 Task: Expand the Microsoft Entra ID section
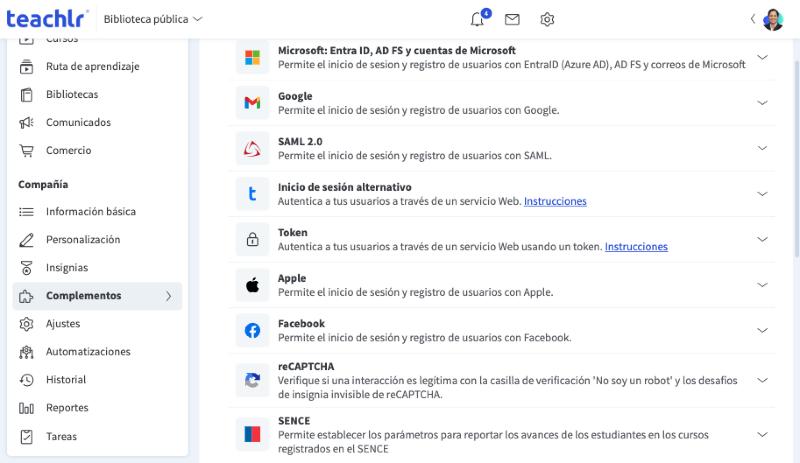pyautogui.click(x=762, y=57)
